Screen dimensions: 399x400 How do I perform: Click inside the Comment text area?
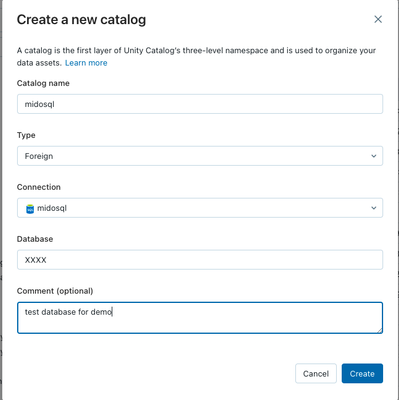tap(200, 318)
